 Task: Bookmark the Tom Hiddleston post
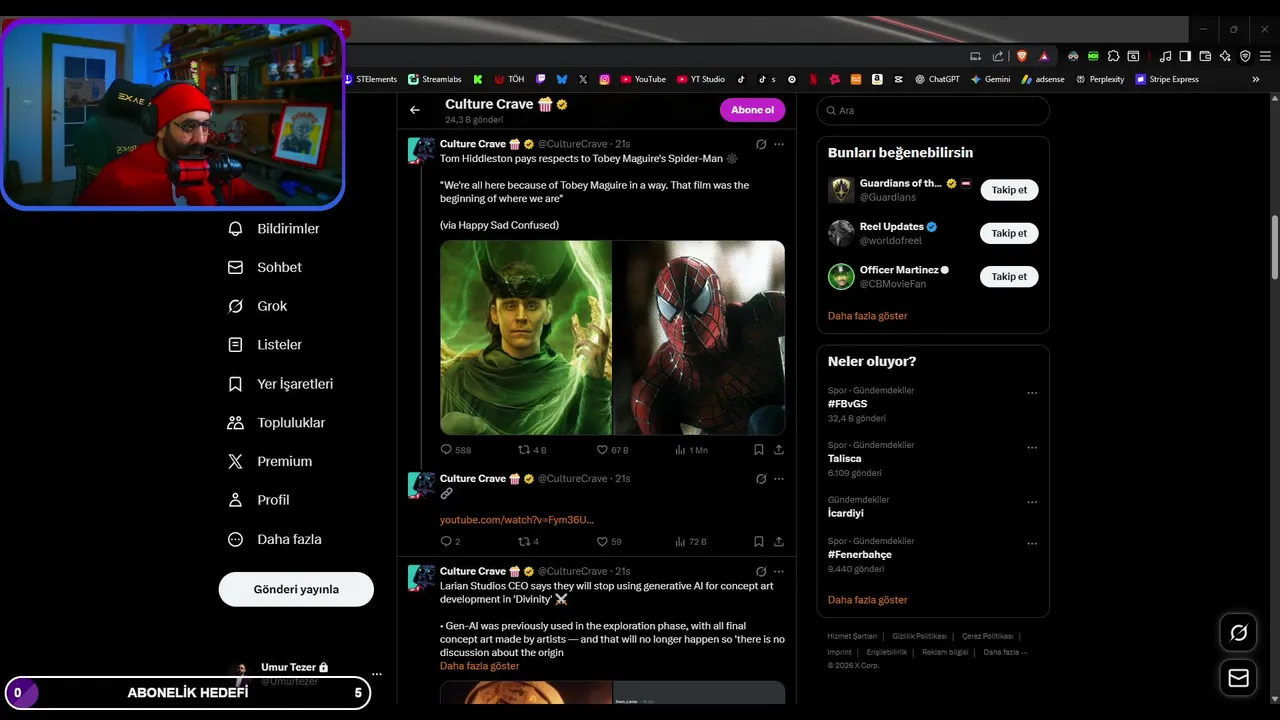pyautogui.click(x=759, y=450)
